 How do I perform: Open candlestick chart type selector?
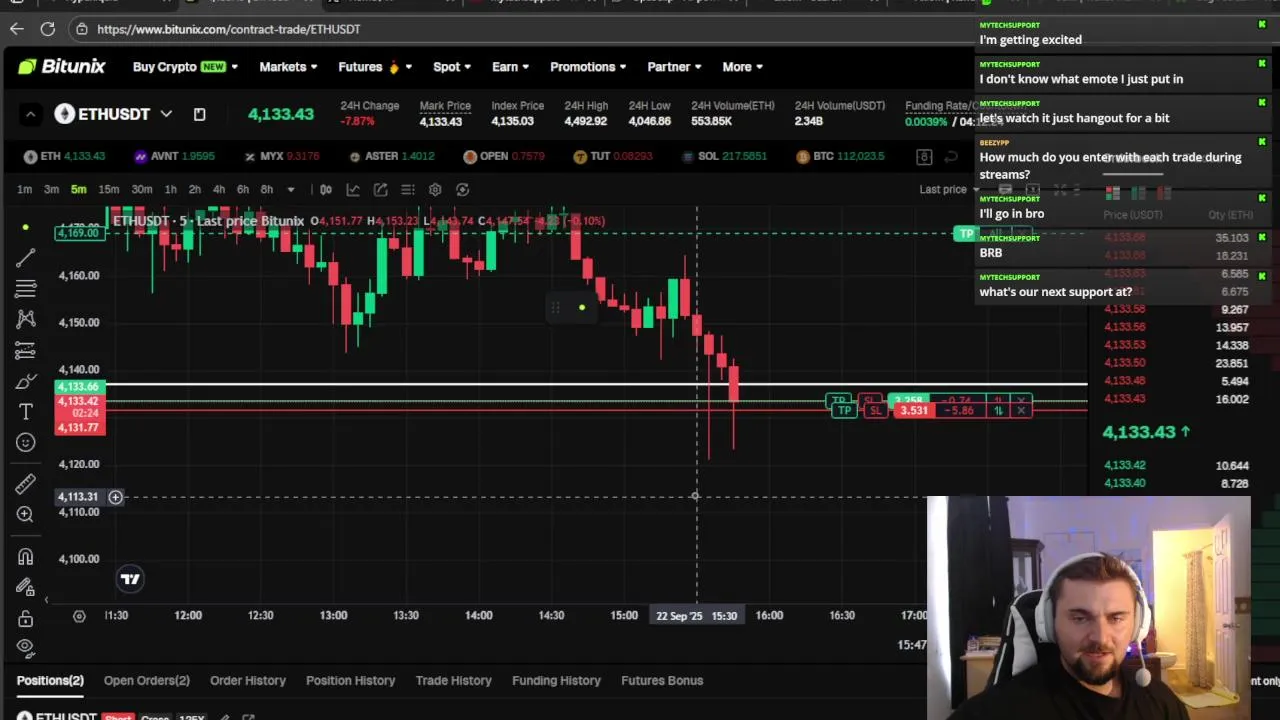click(326, 189)
